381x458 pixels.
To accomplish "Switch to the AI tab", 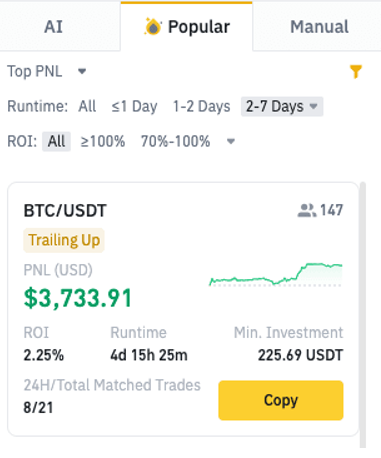I will coord(53,27).
